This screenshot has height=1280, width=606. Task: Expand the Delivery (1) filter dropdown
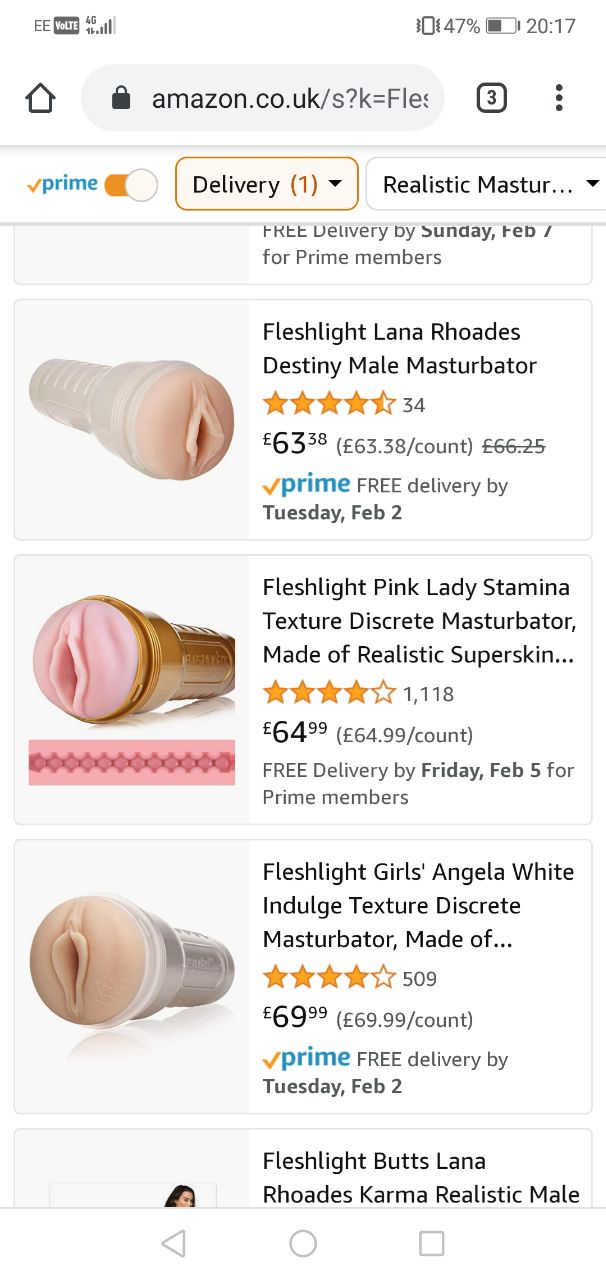(266, 184)
